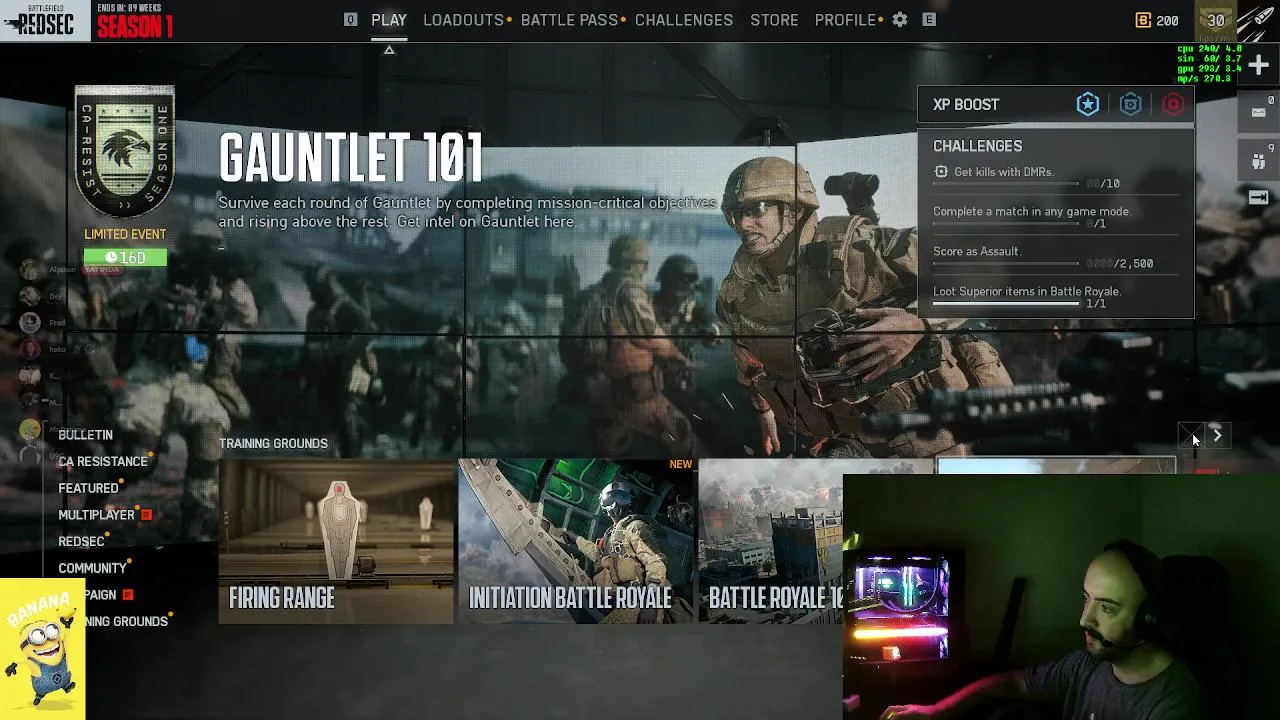Click the NEW tag on Initiation Battle Royale
1280x720 pixels.
point(681,464)
